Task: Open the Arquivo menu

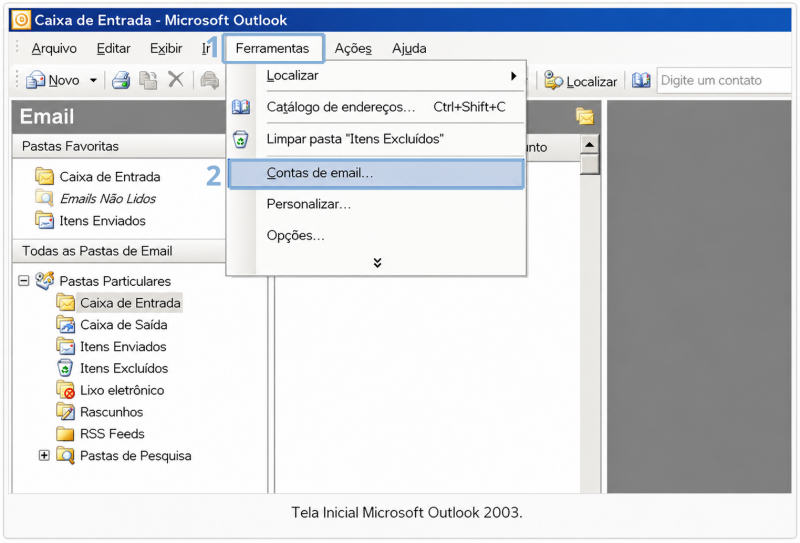Action: point(54,48)
